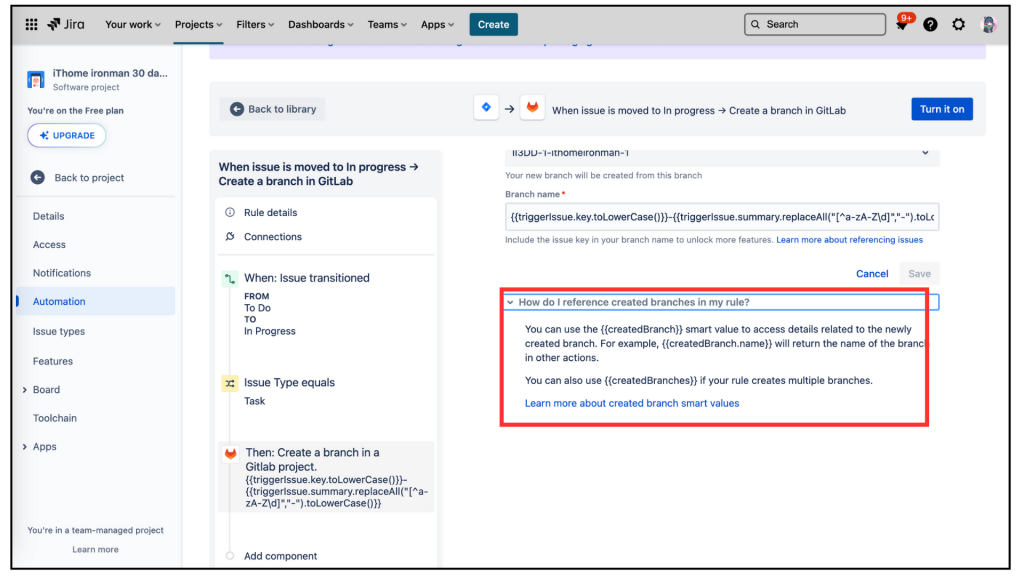Open Learn more about created branch smart values

632,404
